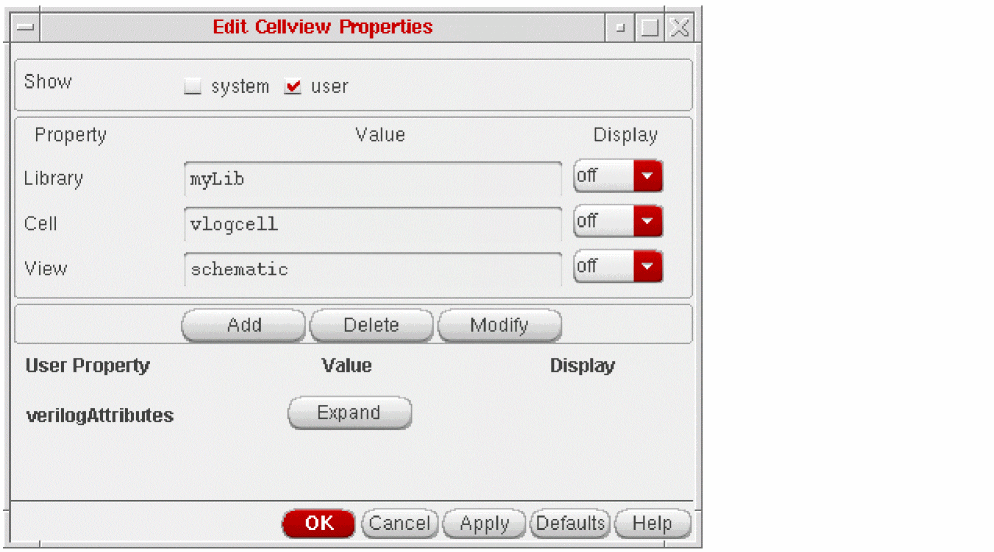This screenshot has height=552, width=994.
Task: Click the View field containing schematic
Action: [372, 270]
